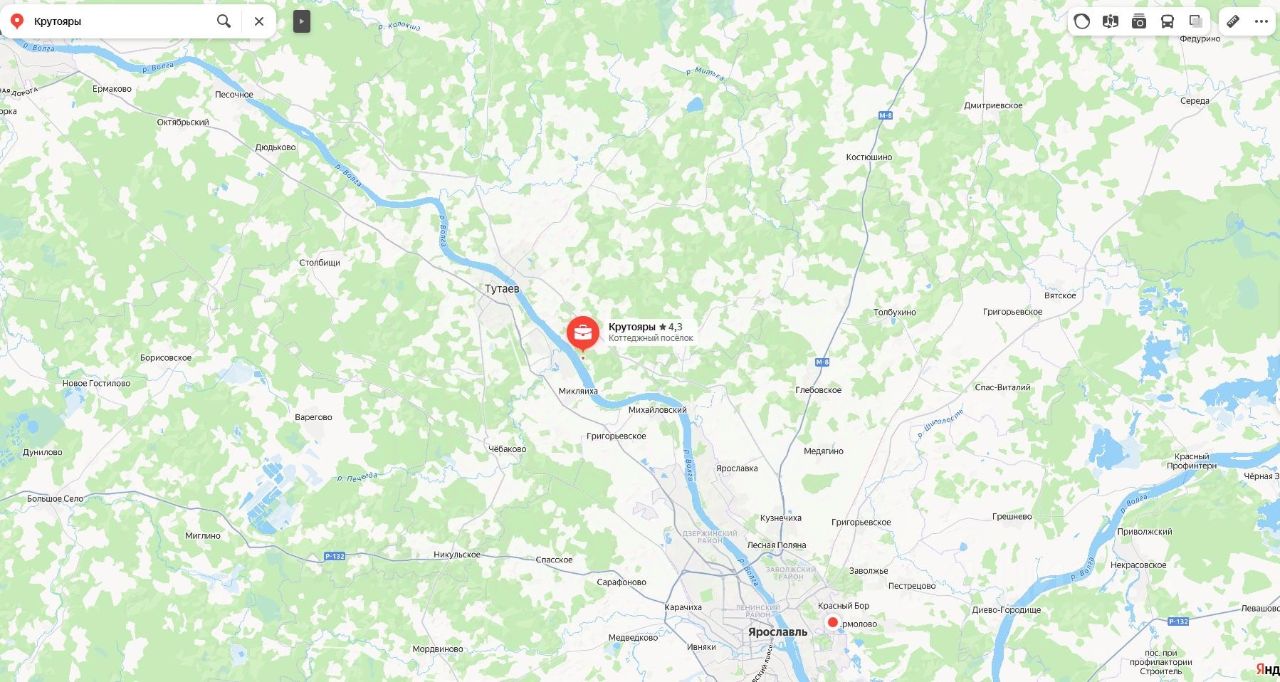This screenshot has width=1280, height=682.
Task: Open the map layers switcher
Action: 1195,21
